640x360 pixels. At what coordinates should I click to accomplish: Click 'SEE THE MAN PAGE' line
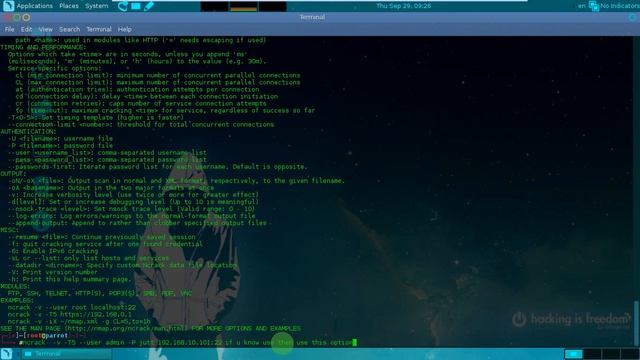coord(151,328)
